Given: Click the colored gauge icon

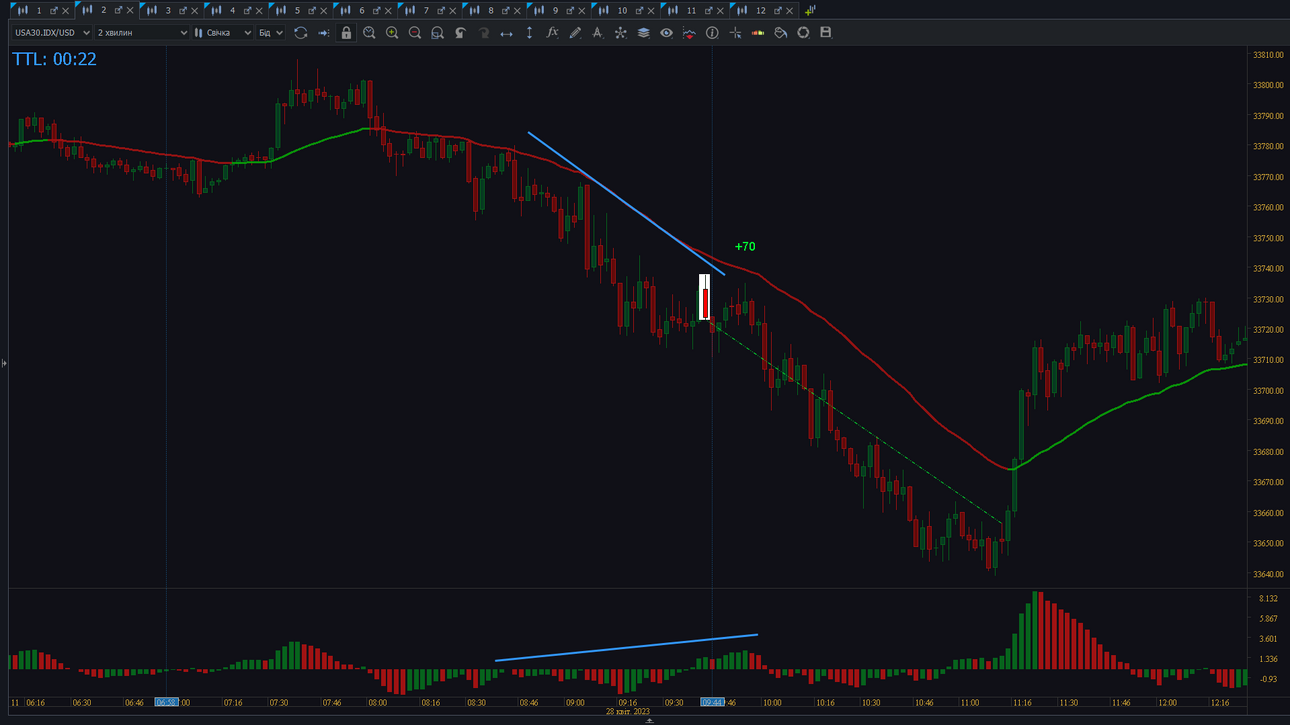Looking at the screenshot, I should tap(758, 33).
